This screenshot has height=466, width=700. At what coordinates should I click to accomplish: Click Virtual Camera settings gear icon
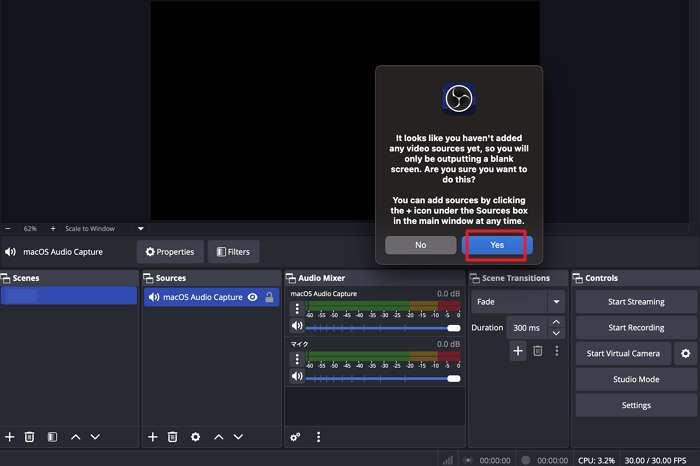[x=685, y=353]
